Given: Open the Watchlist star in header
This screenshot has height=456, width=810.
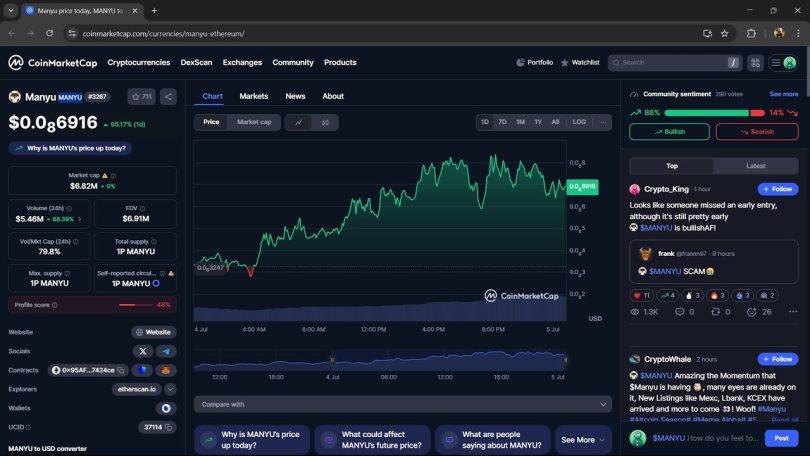Looking at the screenshot, I should tap(565, 62).
